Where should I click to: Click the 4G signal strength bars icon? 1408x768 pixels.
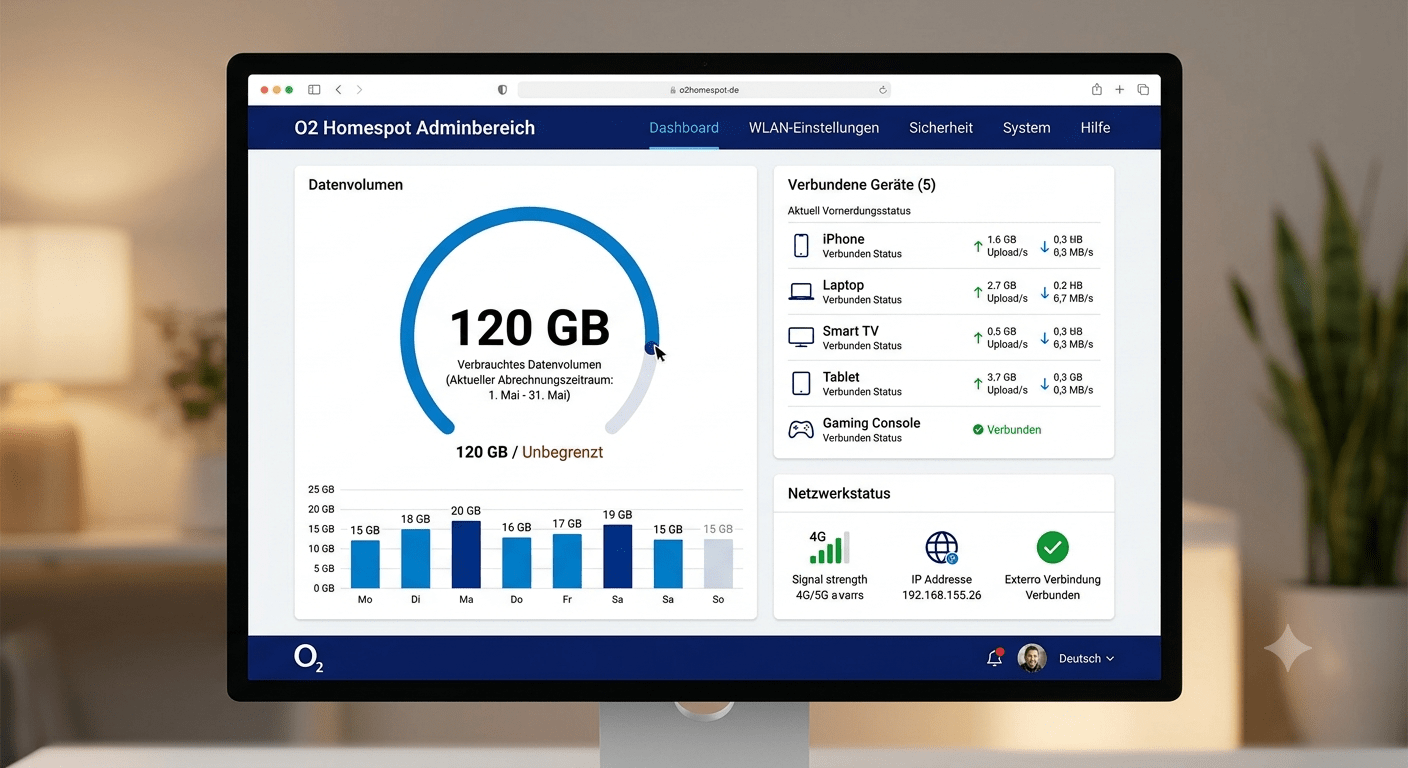[830, 547]
